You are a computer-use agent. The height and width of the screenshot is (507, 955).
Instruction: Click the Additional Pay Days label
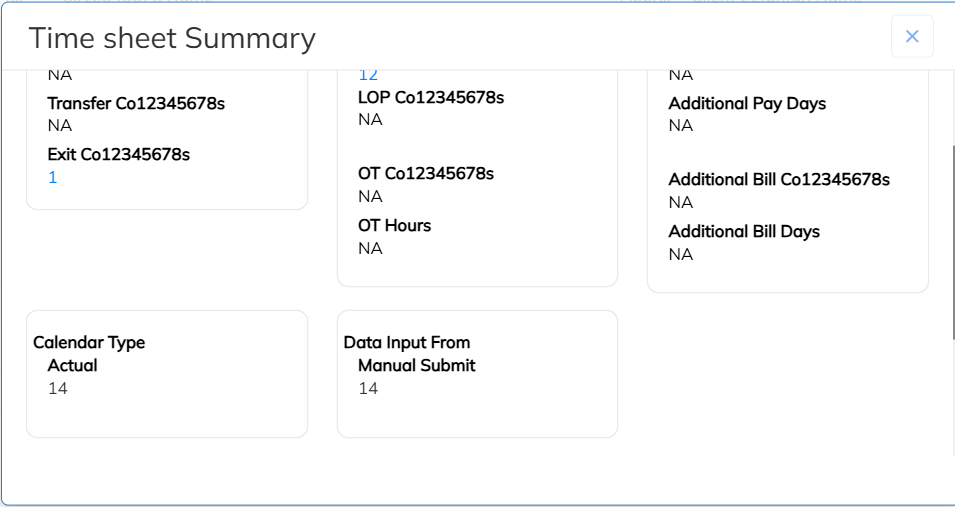(x=747, y=103)
